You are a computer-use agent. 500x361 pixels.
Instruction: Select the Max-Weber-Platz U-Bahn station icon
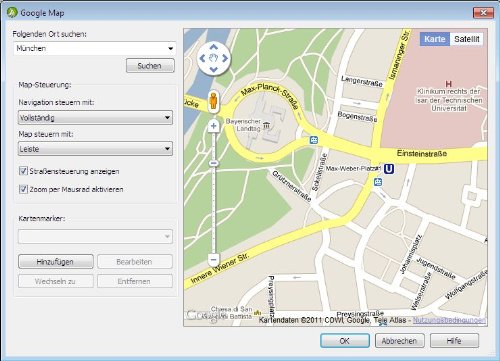tap(389, 169)
